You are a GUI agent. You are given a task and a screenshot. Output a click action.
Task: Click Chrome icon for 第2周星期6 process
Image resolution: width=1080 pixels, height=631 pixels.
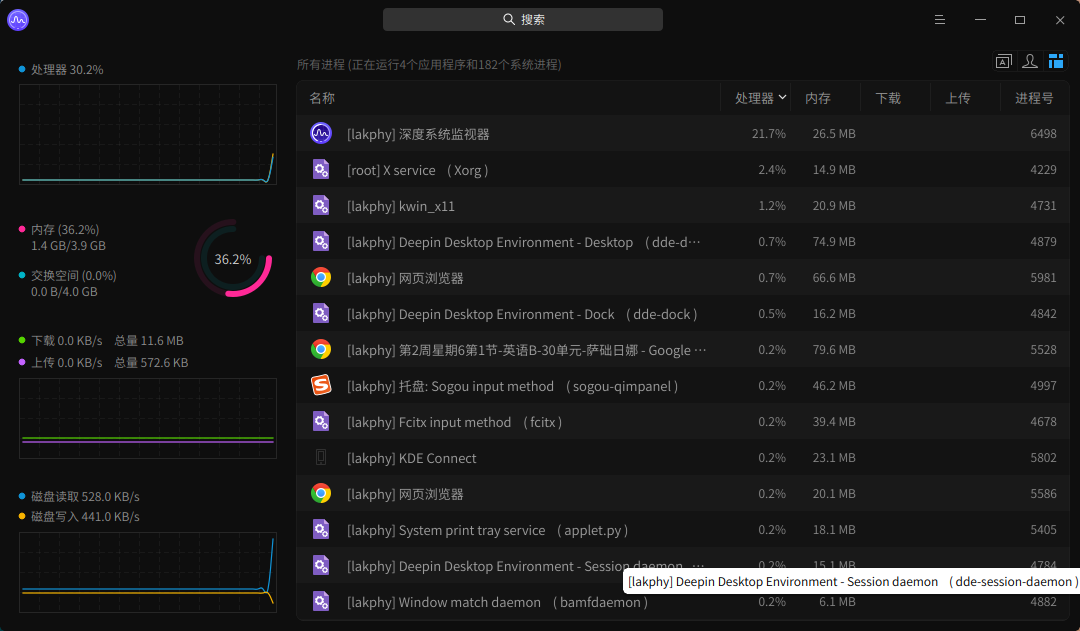pyautogui.click(x=321, y=350)
